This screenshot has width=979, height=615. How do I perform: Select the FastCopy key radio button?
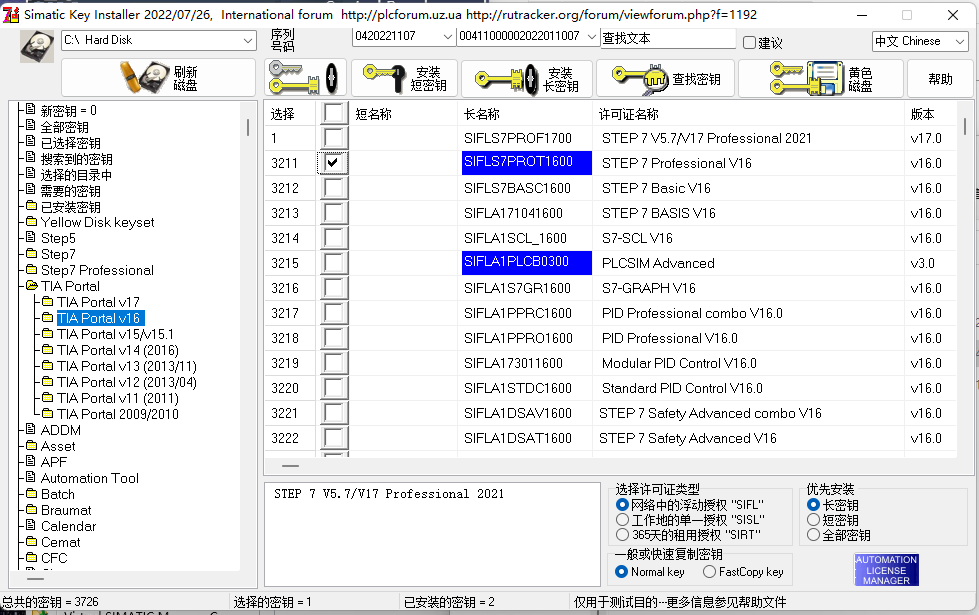pyautogui.click(x=709, y=571)
